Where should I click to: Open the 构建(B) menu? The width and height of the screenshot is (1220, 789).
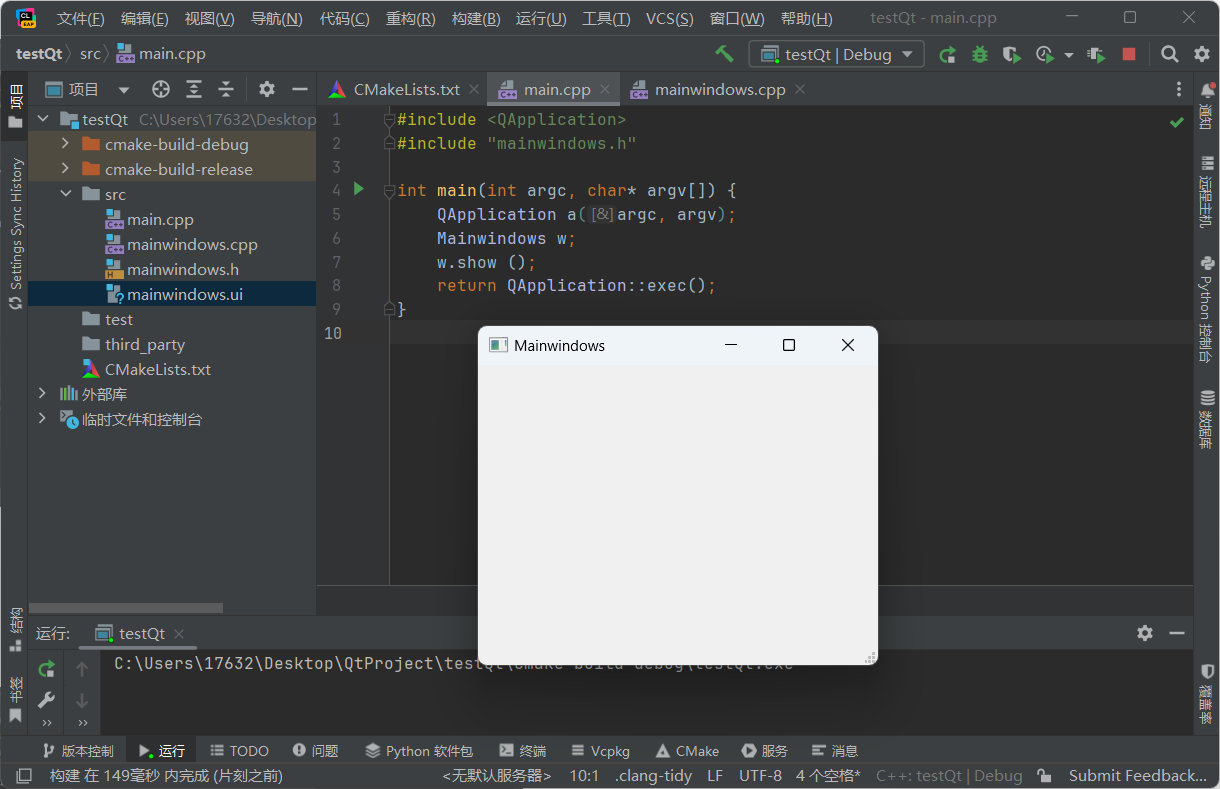point(475,19)
